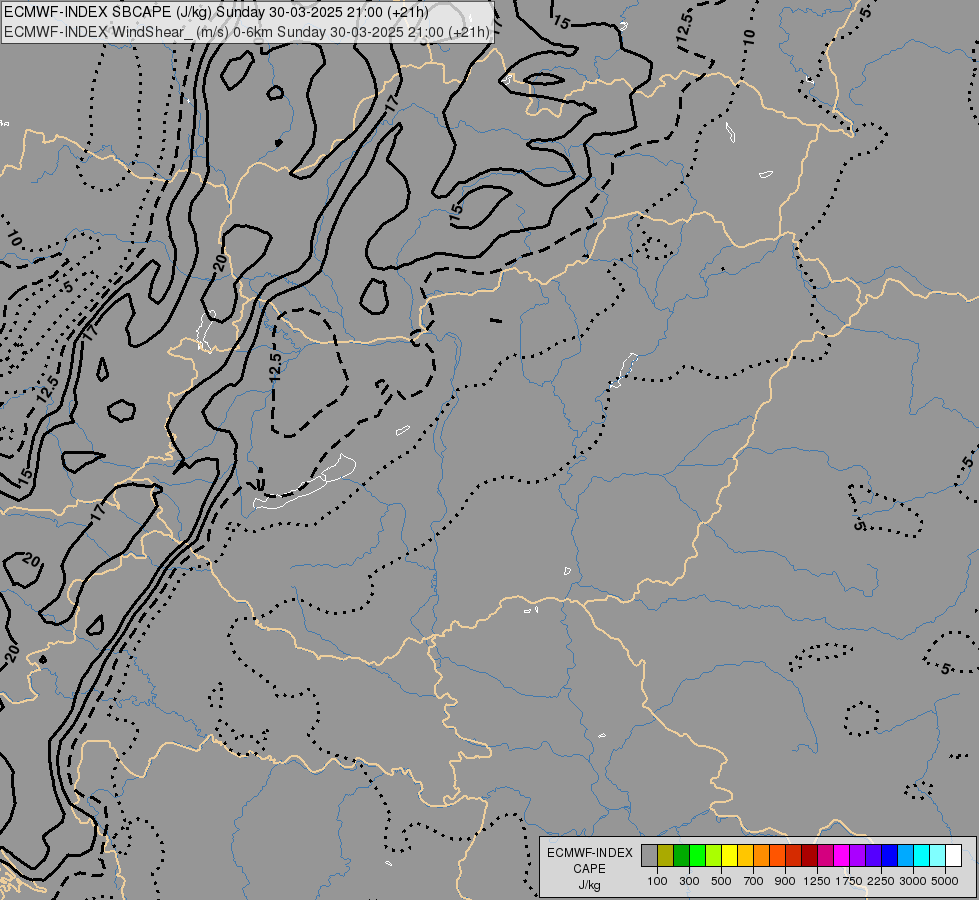This screenshot has width=979, height=900.
Task: Click the olive swatch in the CAPE legend
Action: (666, 856)
